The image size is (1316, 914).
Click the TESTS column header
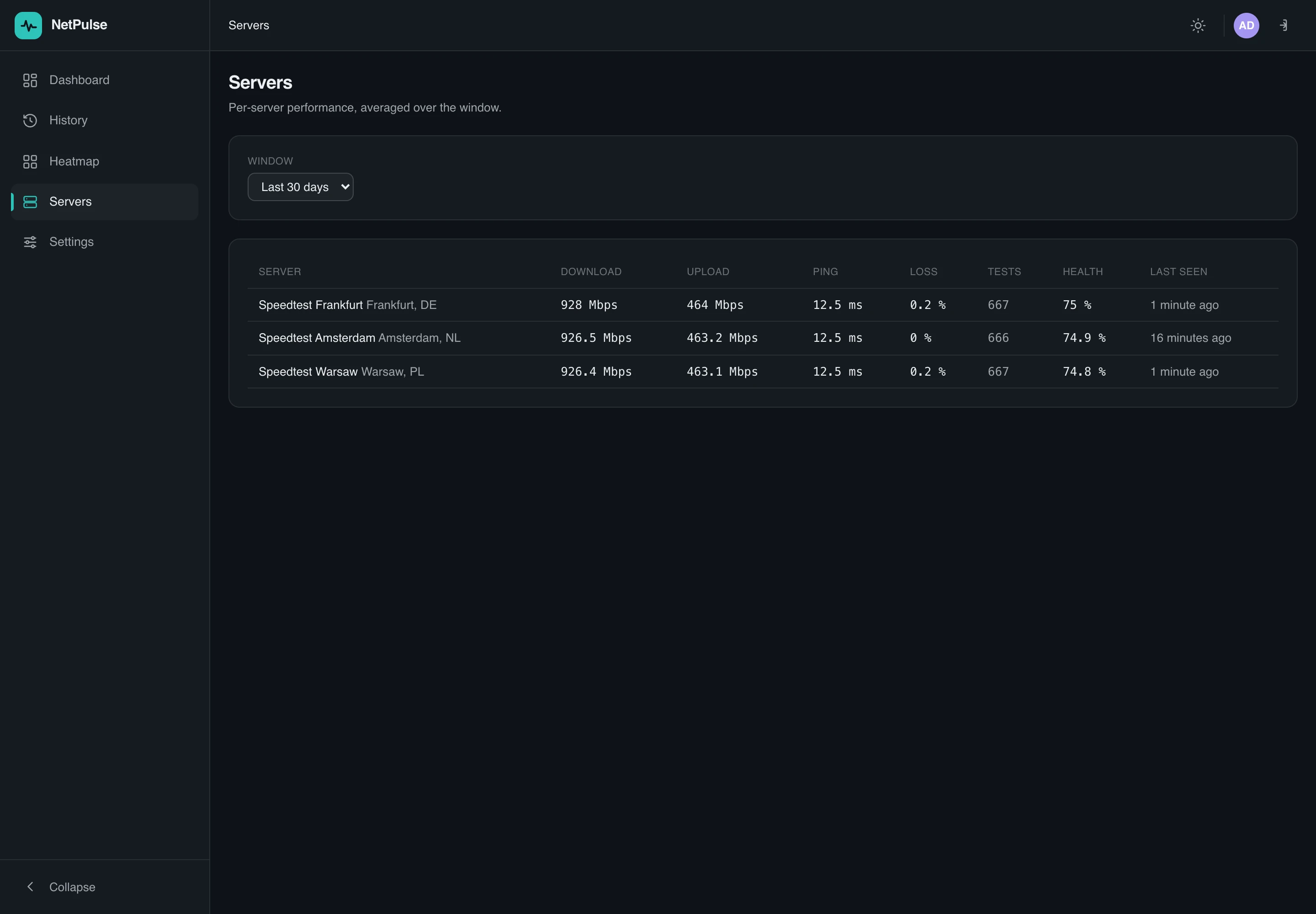click(1004, 271)
